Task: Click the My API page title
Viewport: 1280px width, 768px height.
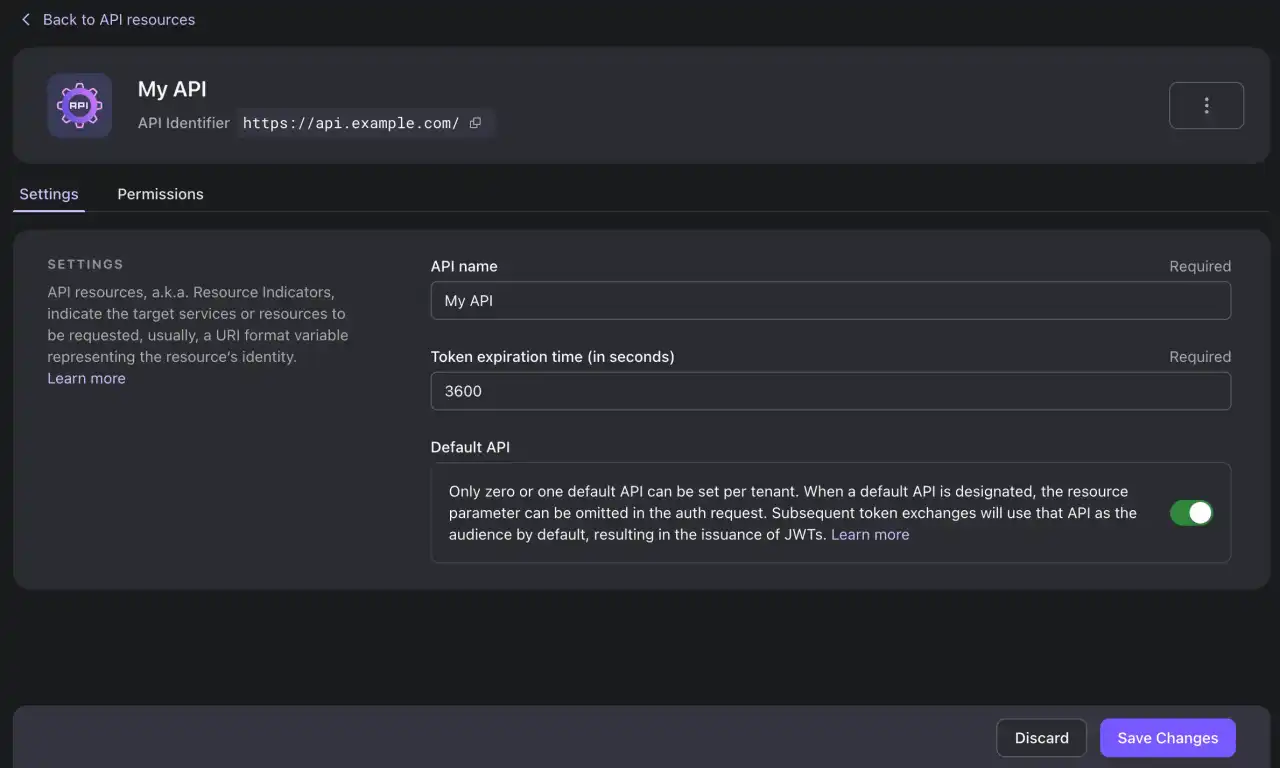Action: [x=172, y=89]
